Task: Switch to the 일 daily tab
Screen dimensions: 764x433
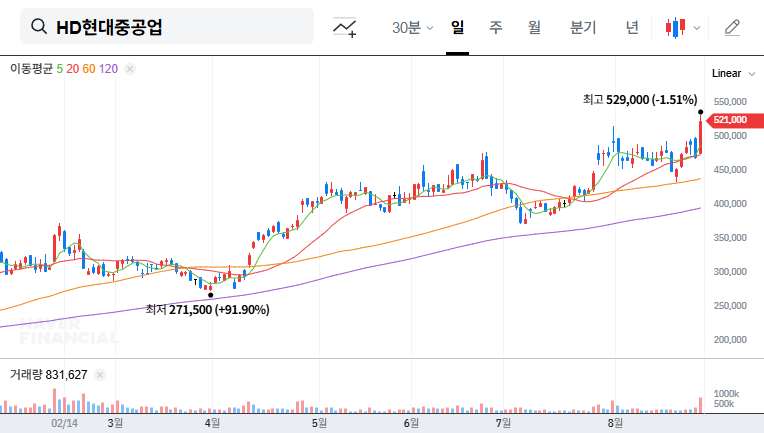Action: [457, 27]
